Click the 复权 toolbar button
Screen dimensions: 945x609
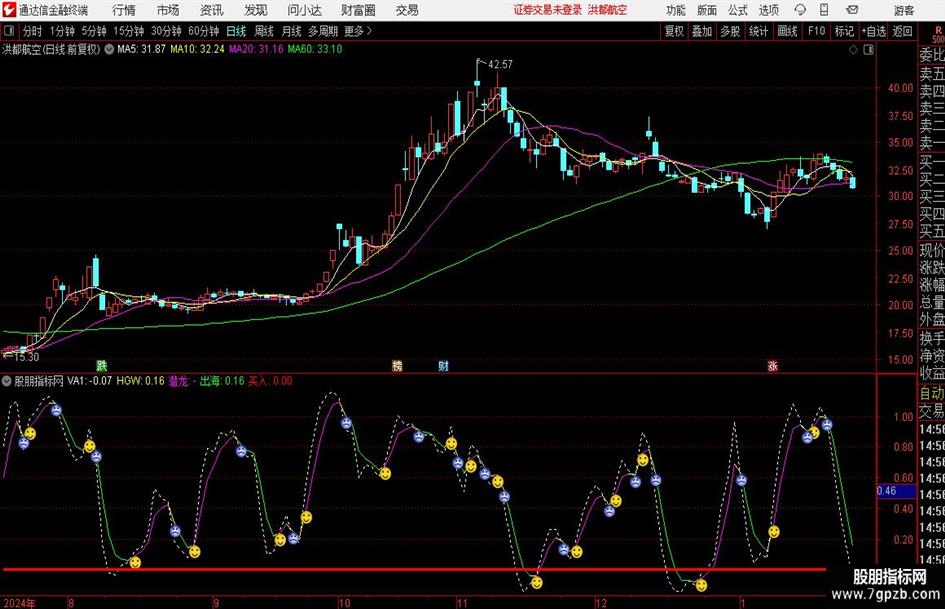pyautogui.click(x=674, y=31)
